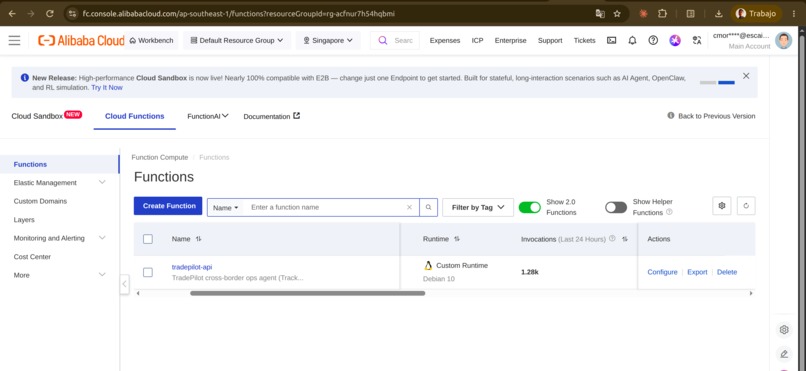Configure the tradepilot-api function

(x=662, y=272)
